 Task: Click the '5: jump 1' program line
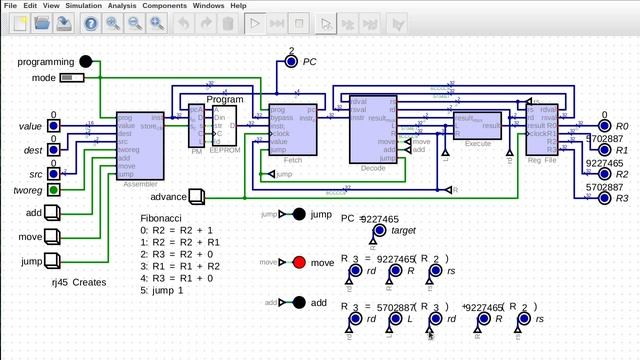pyautogui.click(x=162, y=291)
